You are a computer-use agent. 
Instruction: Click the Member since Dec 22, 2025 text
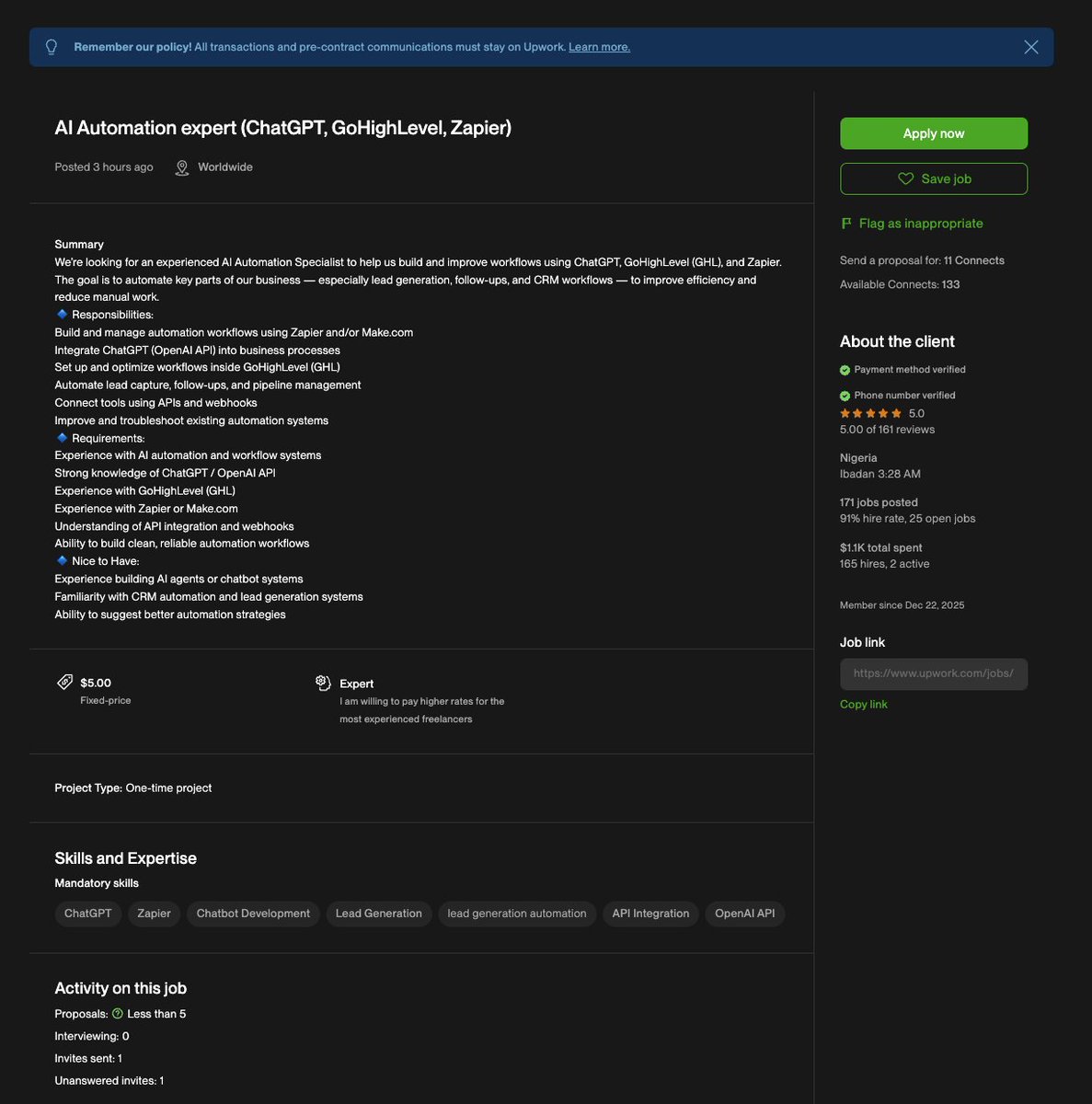[902, 605]
